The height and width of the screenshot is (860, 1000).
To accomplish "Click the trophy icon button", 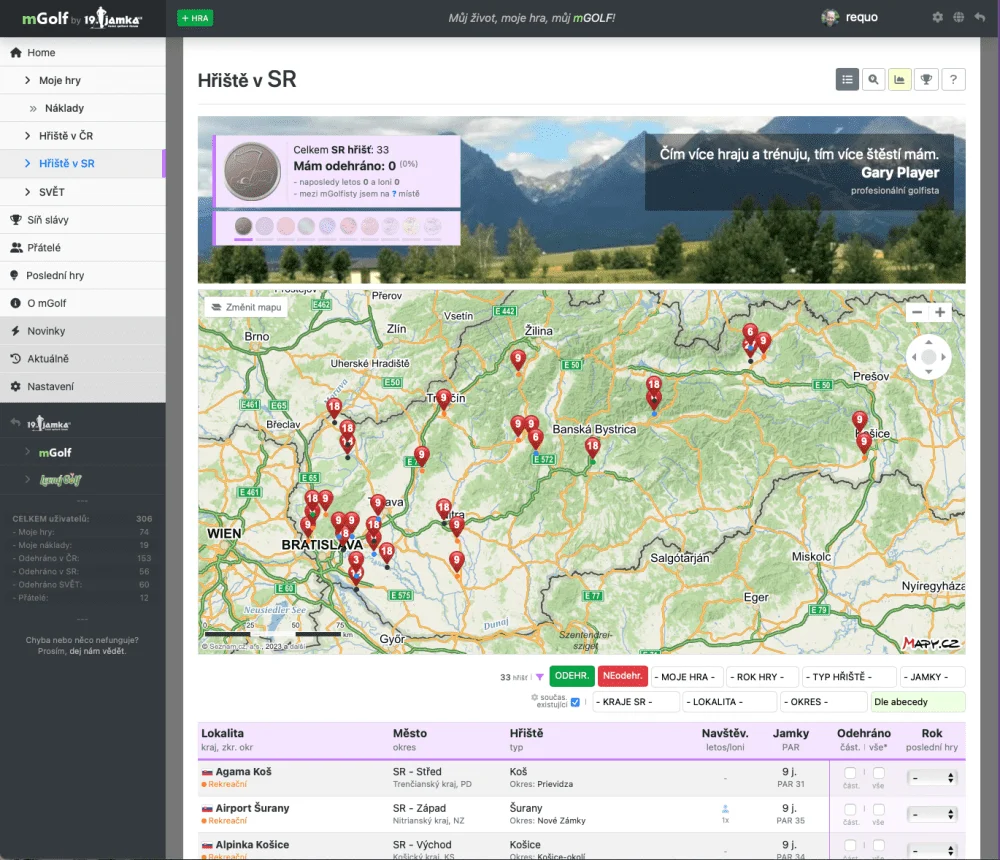I will click(x=926, y=80).
